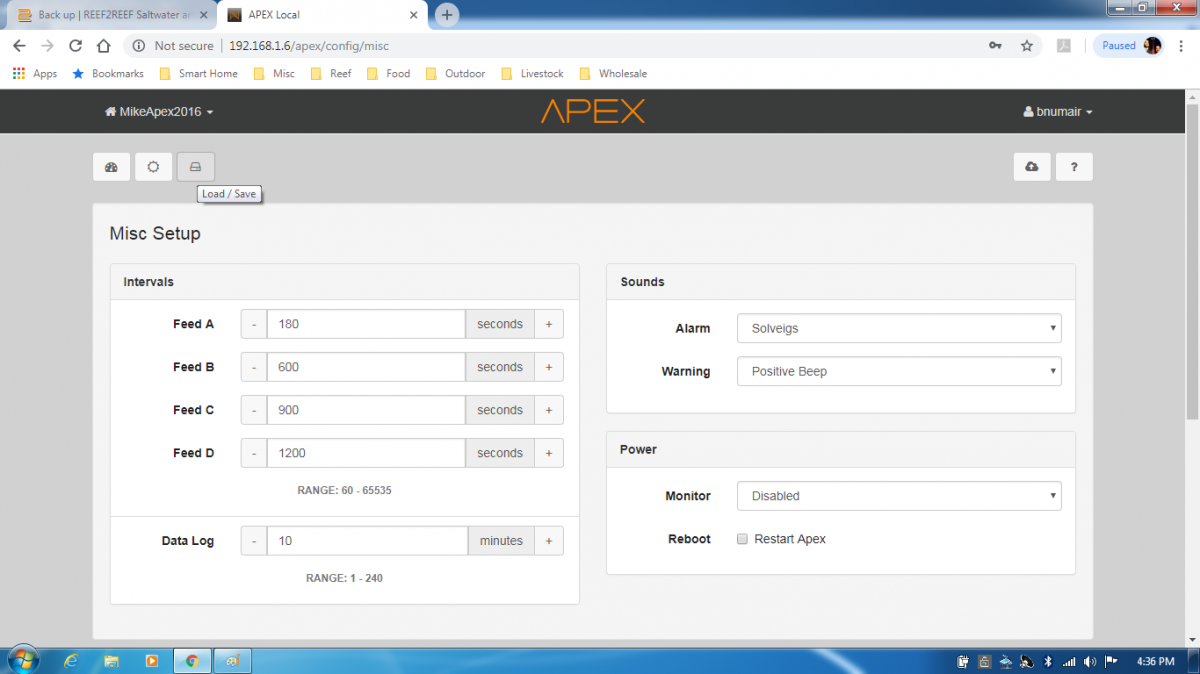Increase Feed B with plus button
The width and height of the screenshot is (1200, 674).
click(x=549, y=367)
